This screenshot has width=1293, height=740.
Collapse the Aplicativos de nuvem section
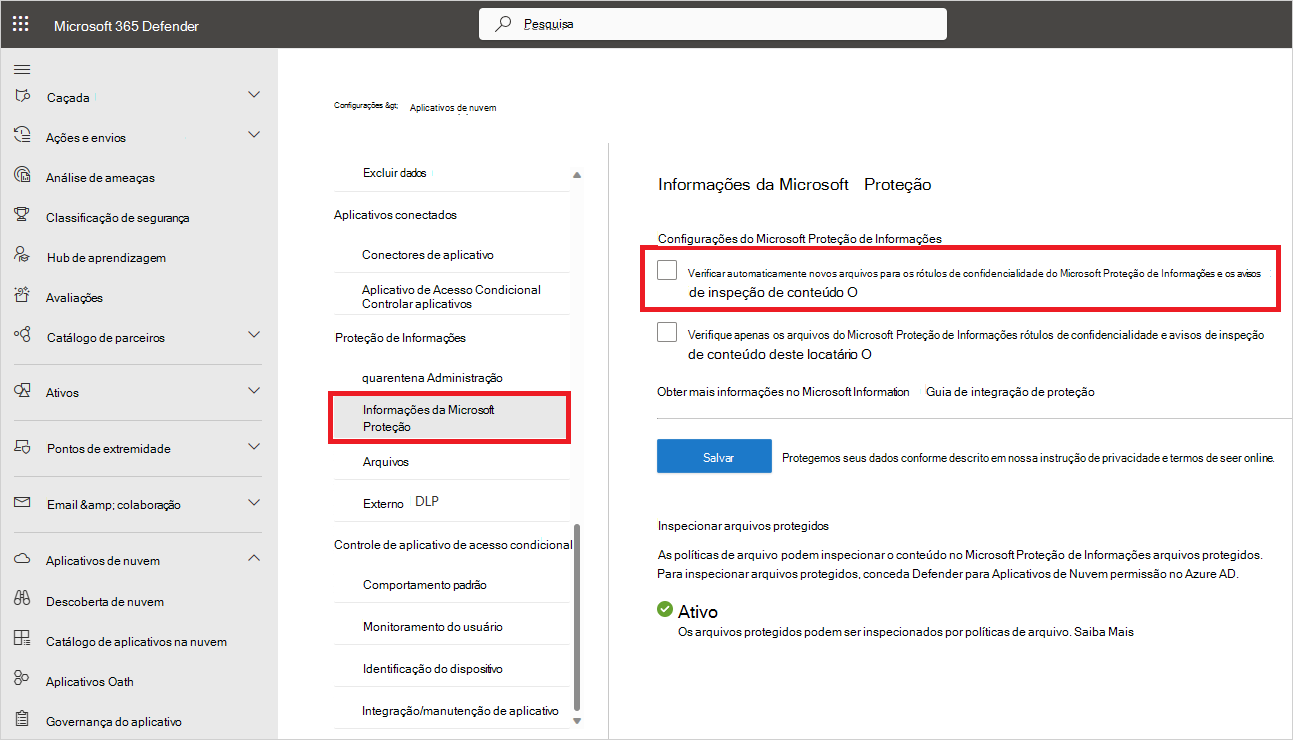tap(253, 558)
